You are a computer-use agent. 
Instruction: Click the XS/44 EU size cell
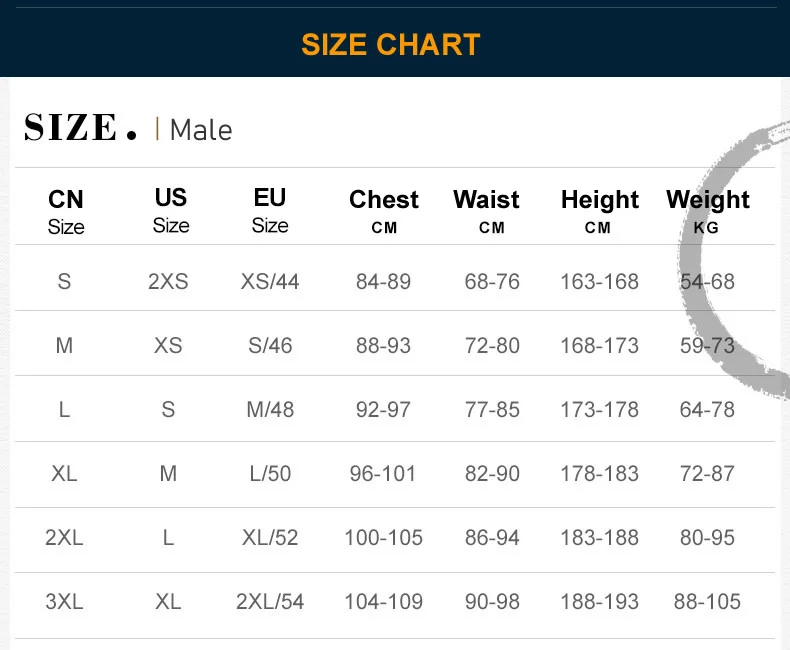click(x=270, y=281)
